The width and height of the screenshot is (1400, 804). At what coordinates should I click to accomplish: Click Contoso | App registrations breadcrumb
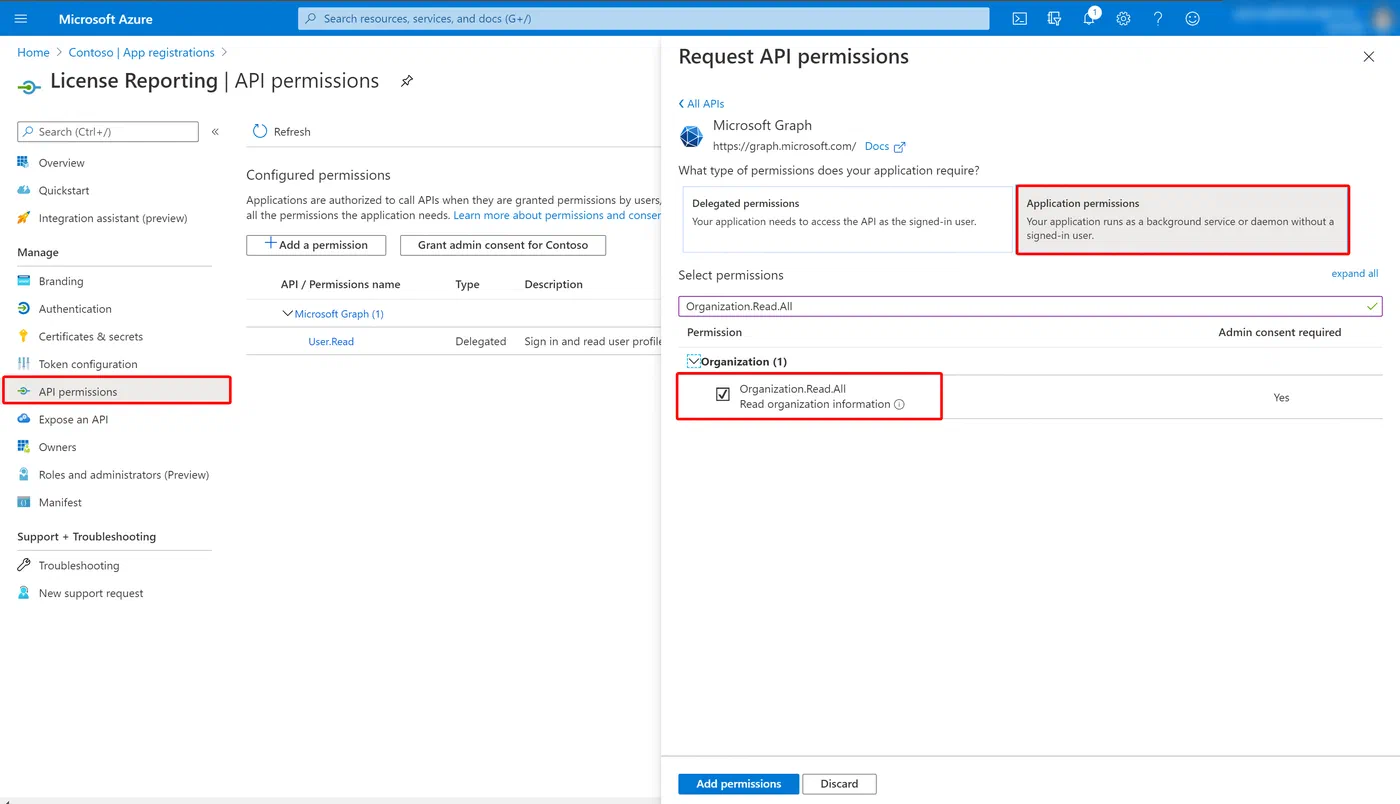pyautogui.click(x=141, y=52)
